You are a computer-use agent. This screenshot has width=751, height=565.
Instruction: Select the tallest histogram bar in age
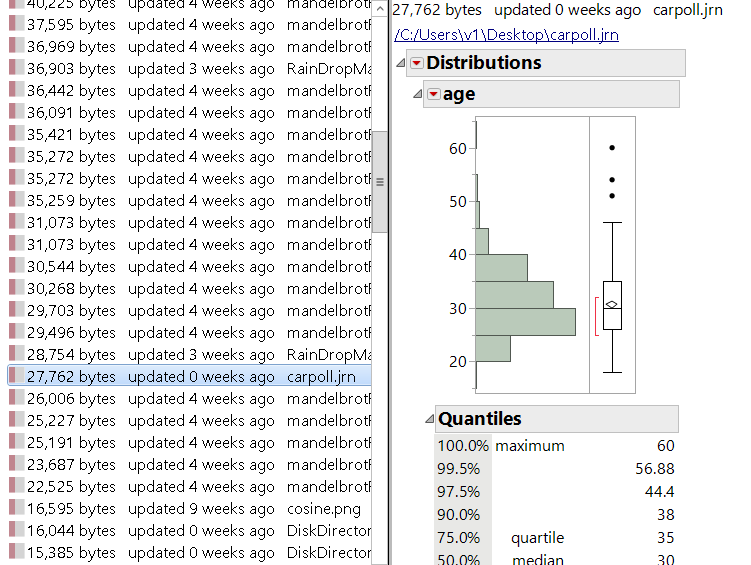525,321
